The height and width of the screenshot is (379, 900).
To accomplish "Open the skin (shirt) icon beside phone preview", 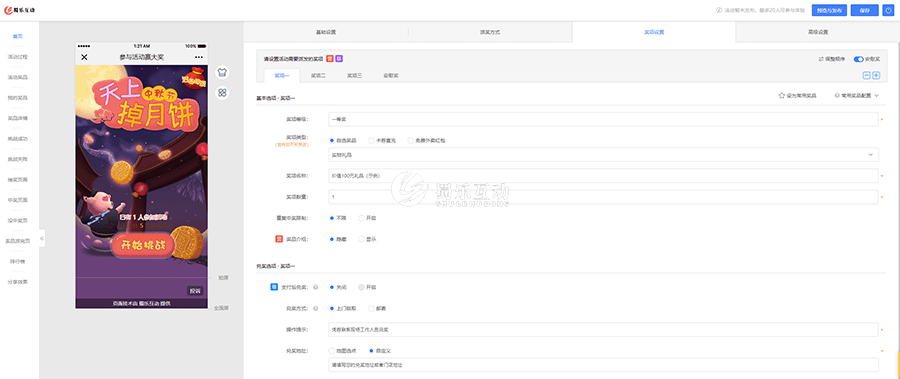I will tap(223, 72).
